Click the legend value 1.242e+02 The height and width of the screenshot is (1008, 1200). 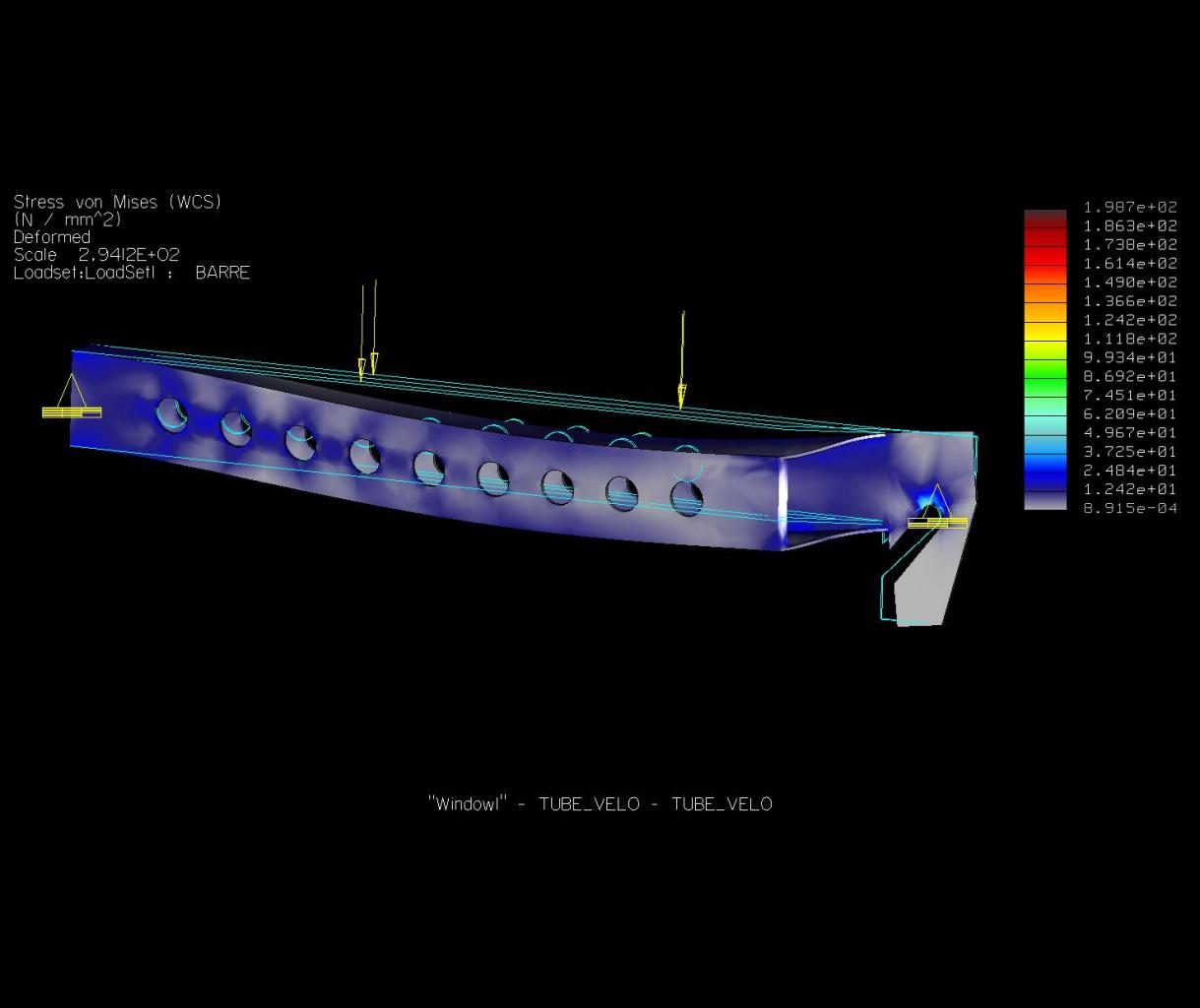(x=1130, y=319)
